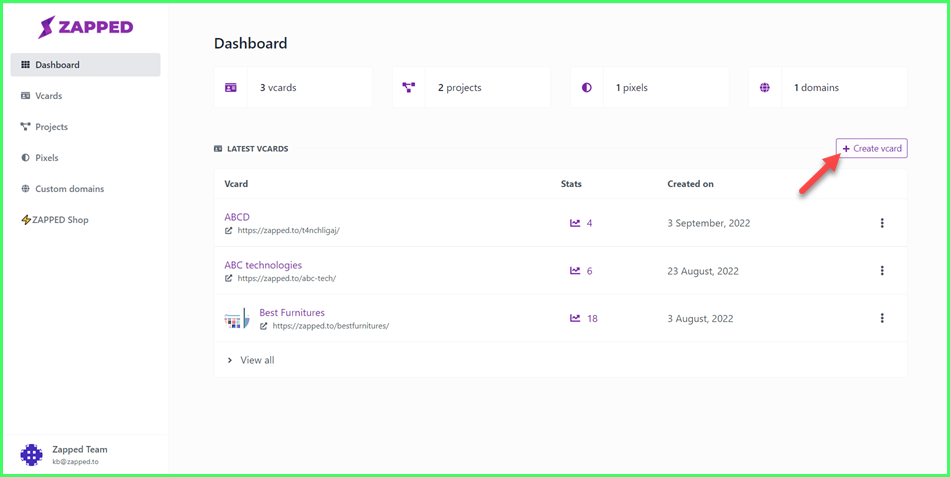
Task: Open the three-dot menu for ABCD
Action: pyautogui.click(x=882, y=223)
